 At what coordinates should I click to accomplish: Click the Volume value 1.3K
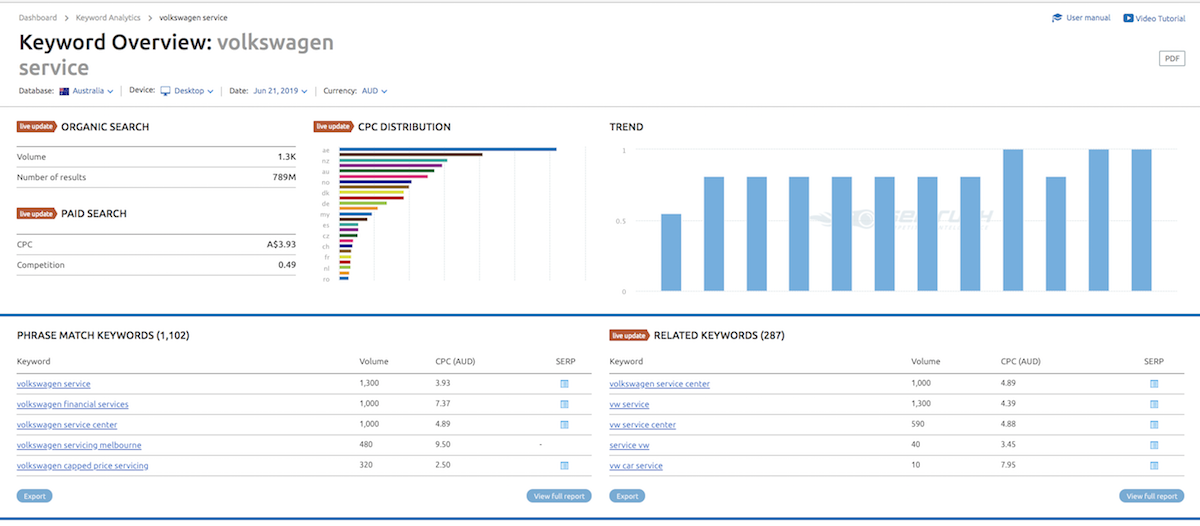(x=287, y=157)
